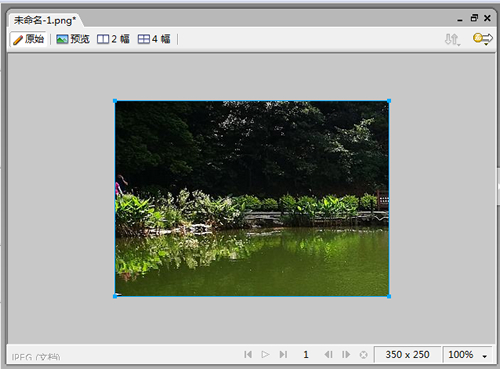This screenshot has height=369, width=500.
Task: Open the file management arrows menu
Action: [452, 39]
